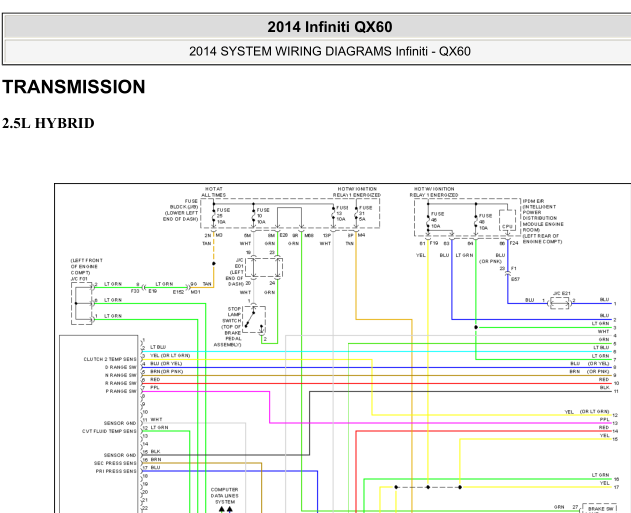Click the BLU wire label at pin 17
The height and width of the screenshot is (513, 631).
(x=155, y=468)
